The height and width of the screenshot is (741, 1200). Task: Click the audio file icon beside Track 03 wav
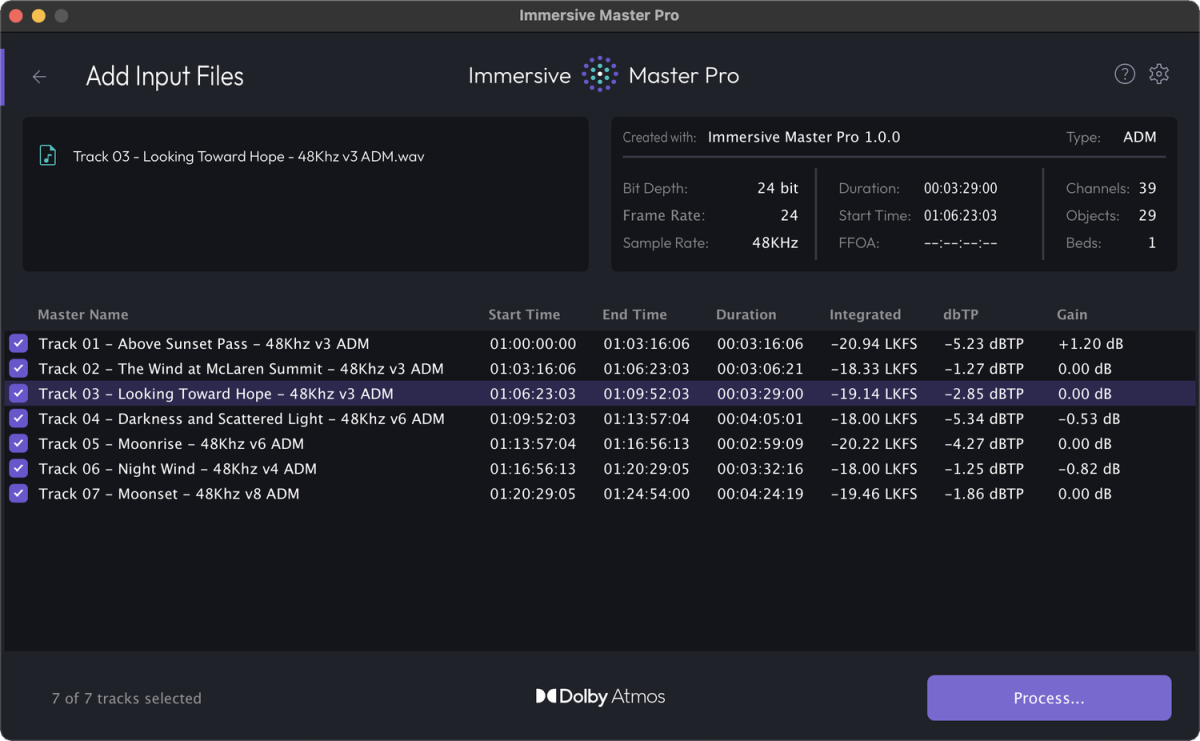coord(48,156)
